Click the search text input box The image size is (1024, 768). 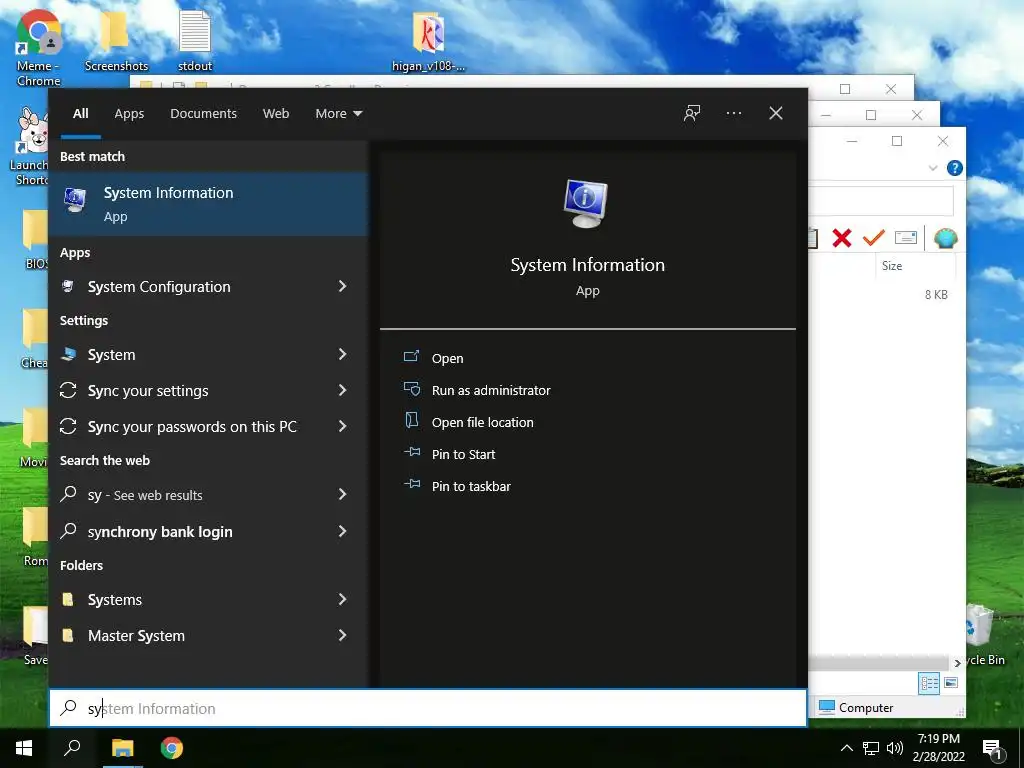pos(428,708)
